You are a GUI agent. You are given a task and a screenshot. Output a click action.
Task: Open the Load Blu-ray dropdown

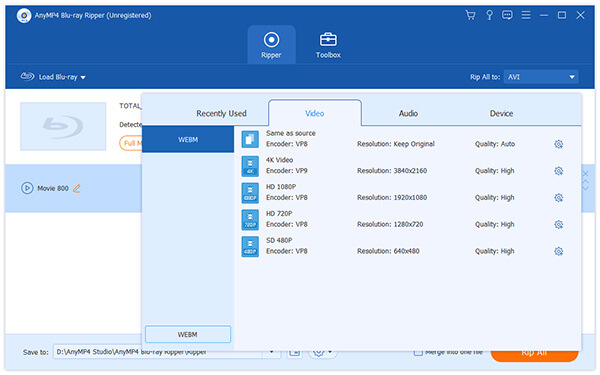pos(53,77)
